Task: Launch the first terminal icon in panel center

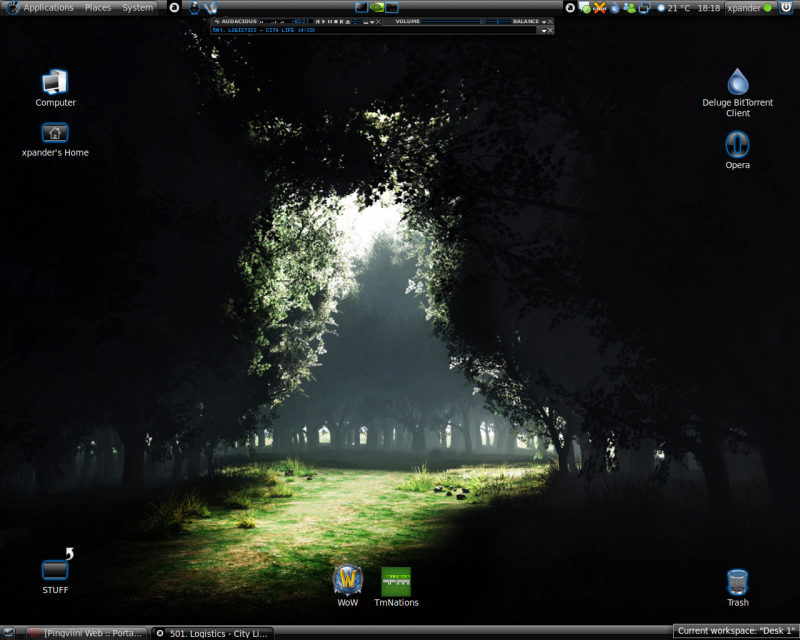Action: 362,8
